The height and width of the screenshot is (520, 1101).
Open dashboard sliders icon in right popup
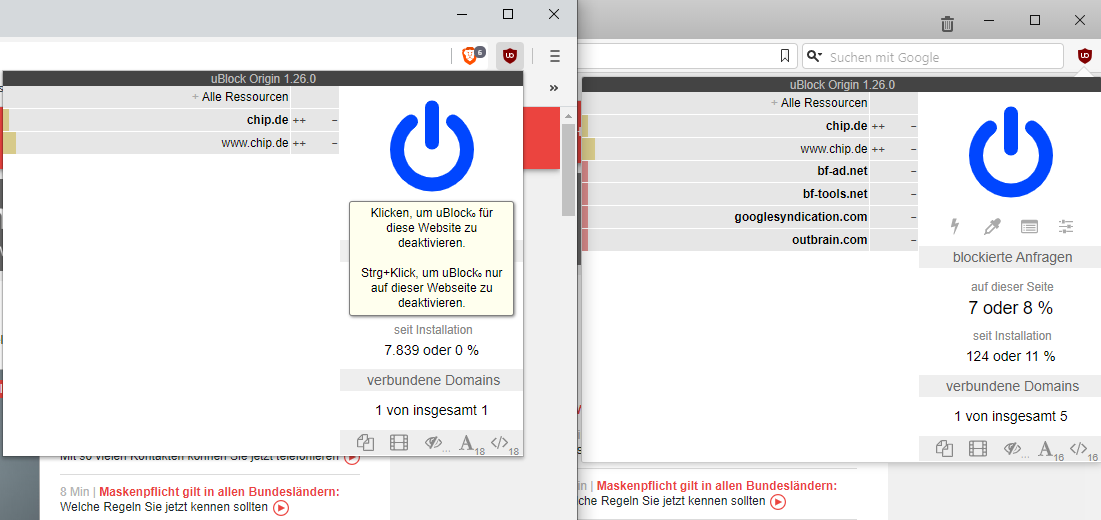(x=1066, y=226)
